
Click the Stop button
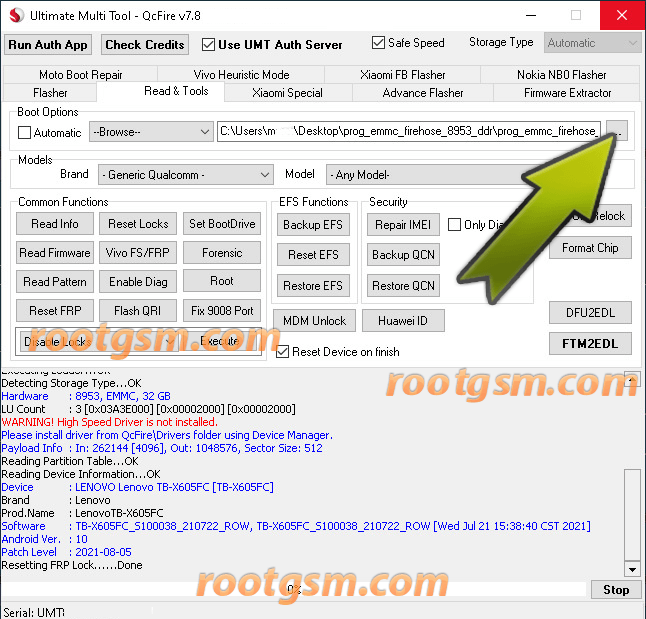point(616,590)
